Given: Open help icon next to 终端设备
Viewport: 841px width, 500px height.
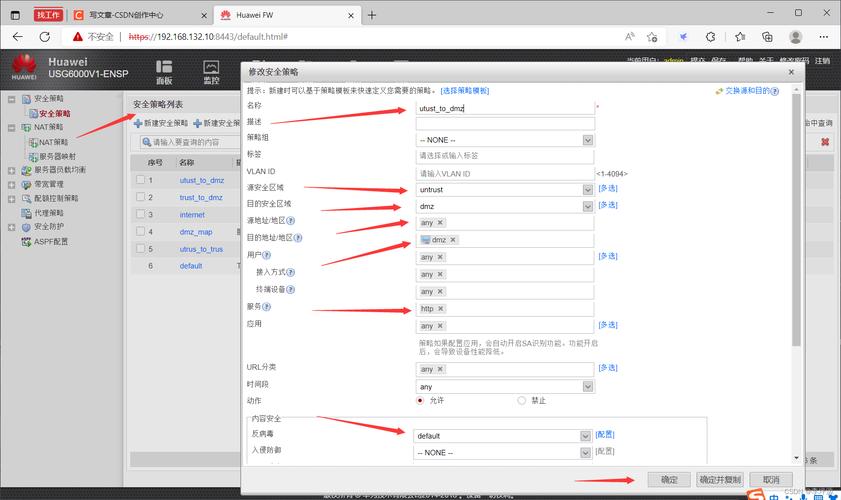Looking at the screenshot, I should tap(291, 290).
